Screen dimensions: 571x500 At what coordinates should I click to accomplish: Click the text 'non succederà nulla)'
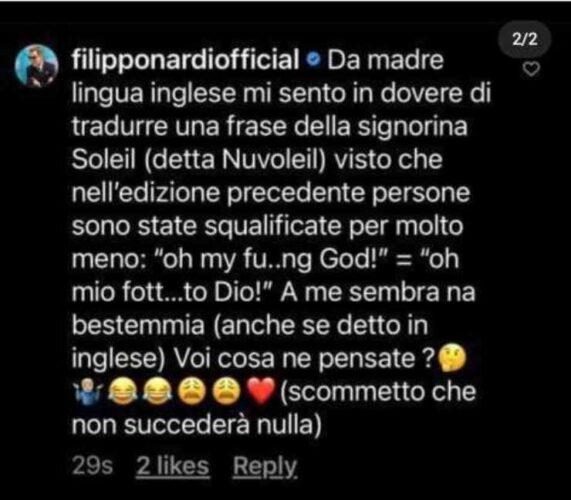tap(197, 425)
